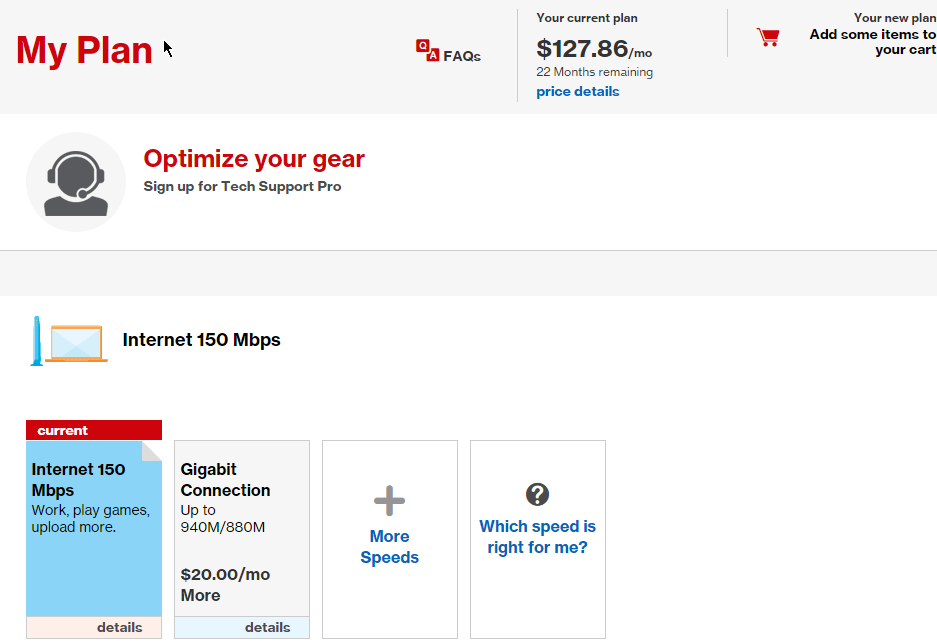Screen dimensions: 937x644
Task: Expand the More Speeds options
Action: [x=390, y=539]
